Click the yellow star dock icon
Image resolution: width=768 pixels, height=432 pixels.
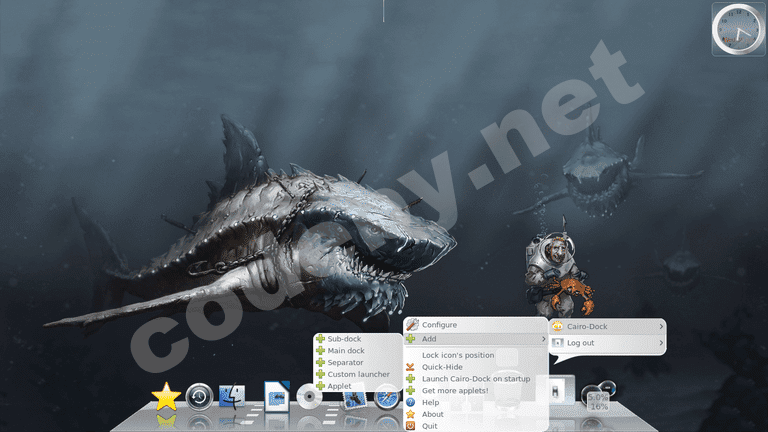[x=166, y=398]
